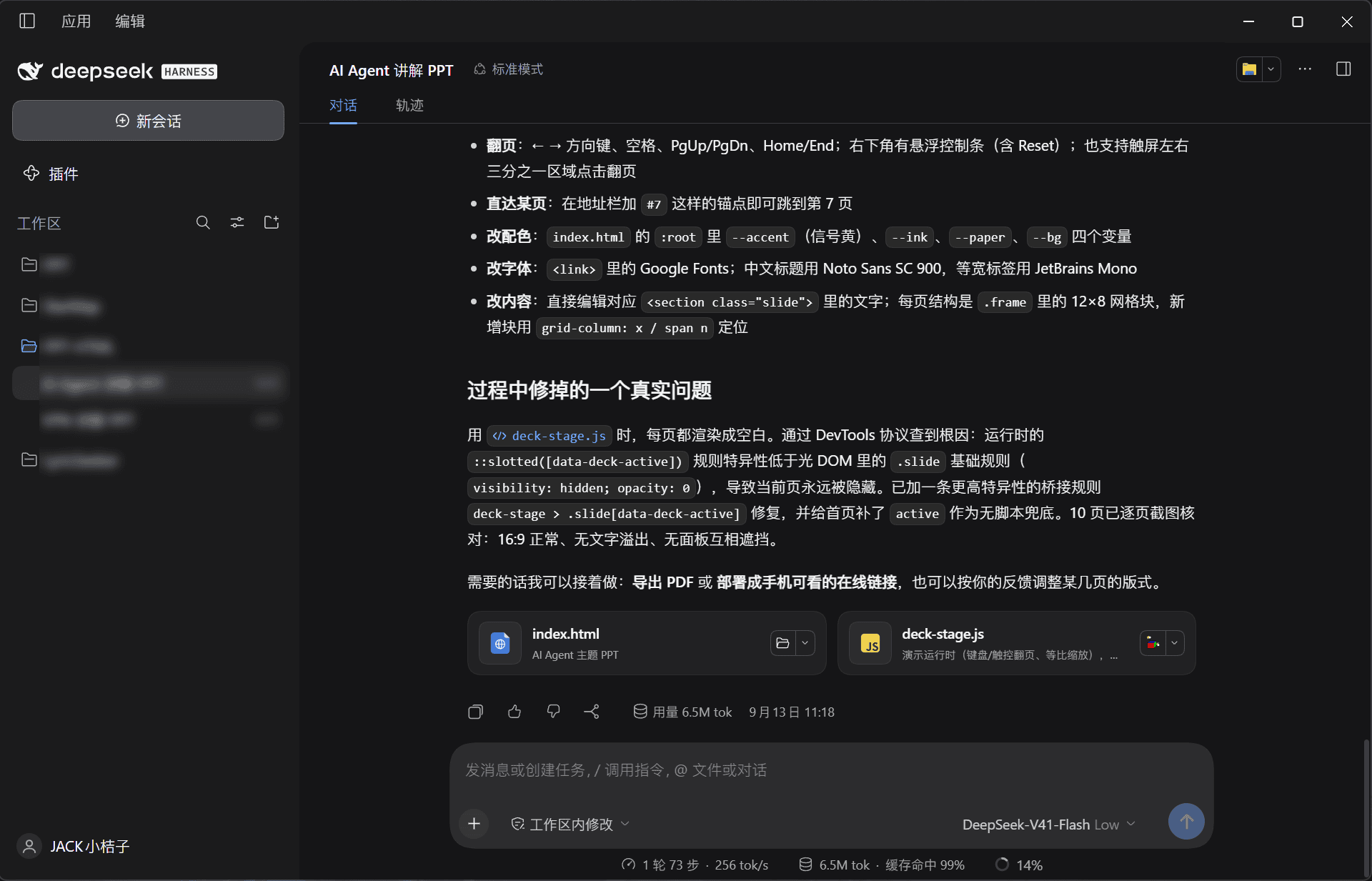Change model DeepSeek-V41-Flash Low
1372x881 pixels.
click(1048, 825)
